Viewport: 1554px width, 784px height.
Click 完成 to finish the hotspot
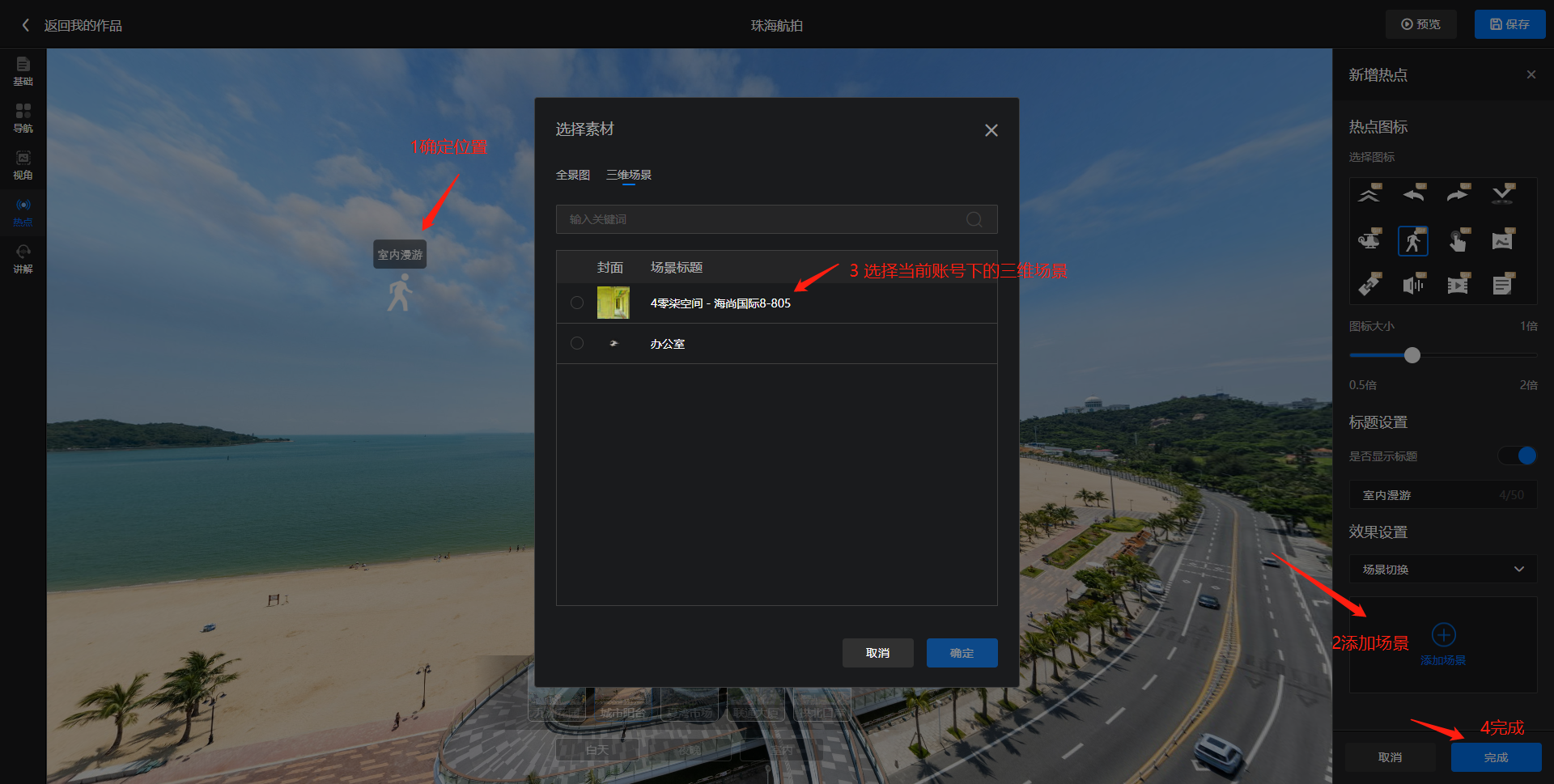coord(1496,757)
